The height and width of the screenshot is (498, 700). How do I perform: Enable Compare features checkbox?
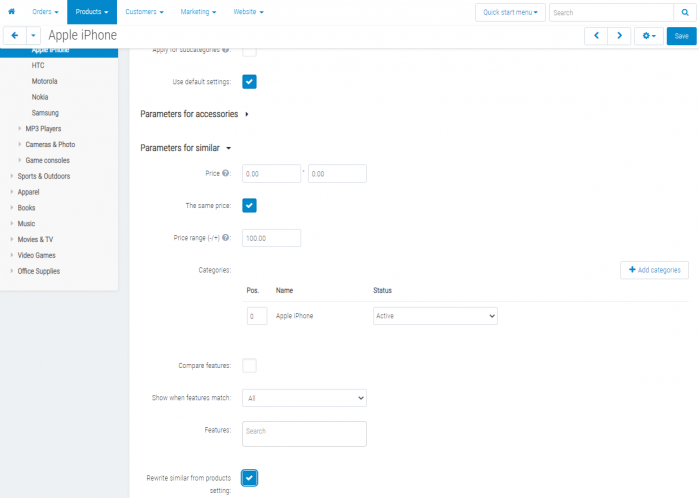point(249,365)
